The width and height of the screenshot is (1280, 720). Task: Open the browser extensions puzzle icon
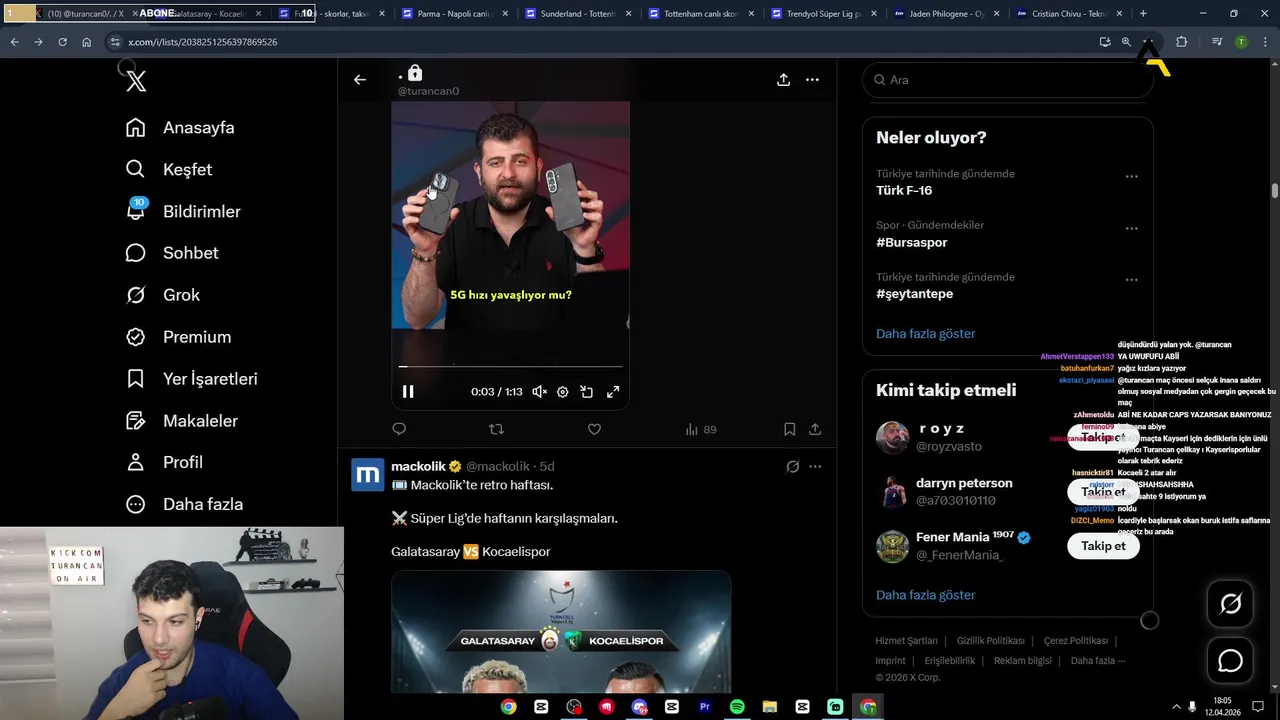pyautogui.click(x=1181, y=42)
